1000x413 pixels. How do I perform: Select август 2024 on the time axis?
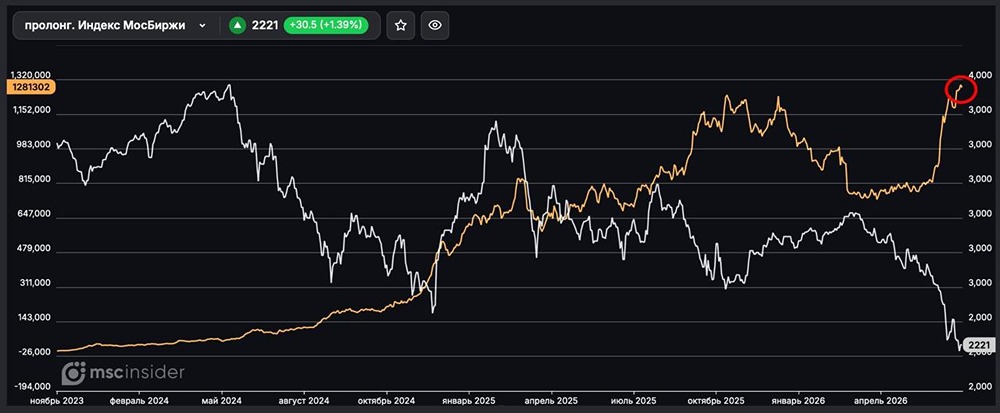[304, 401]
